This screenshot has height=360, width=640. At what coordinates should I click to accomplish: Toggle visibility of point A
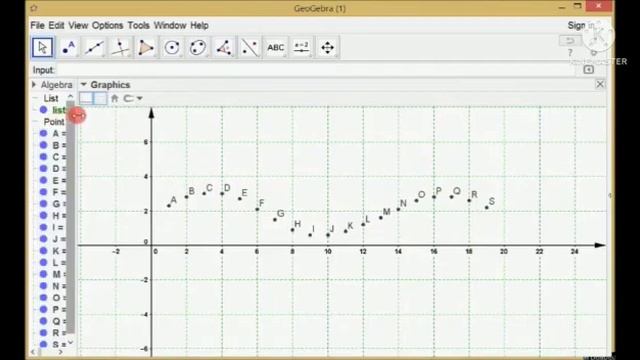[43, 133]
